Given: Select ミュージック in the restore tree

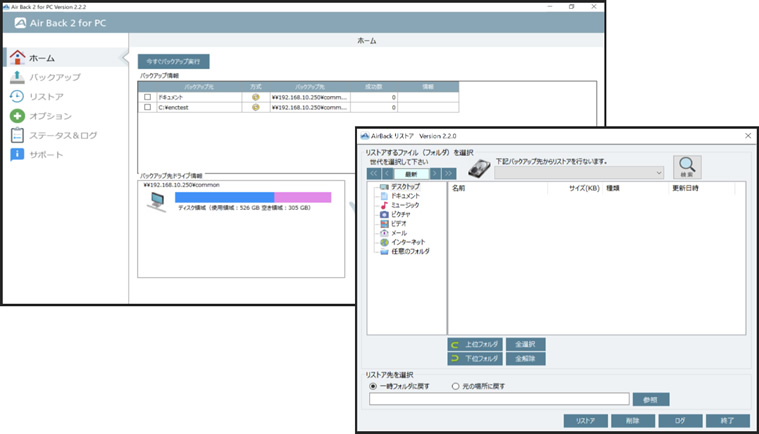Looking at the screenshot, I should (405, 205).
